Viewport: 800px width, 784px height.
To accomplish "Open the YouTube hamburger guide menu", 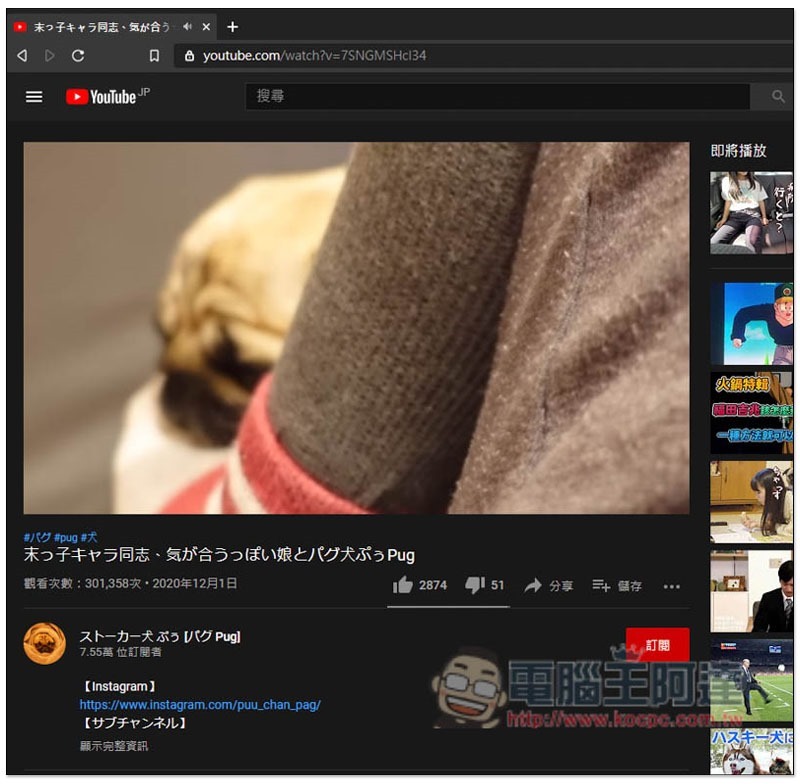I will pyautogui.click(x=34, y=97).
